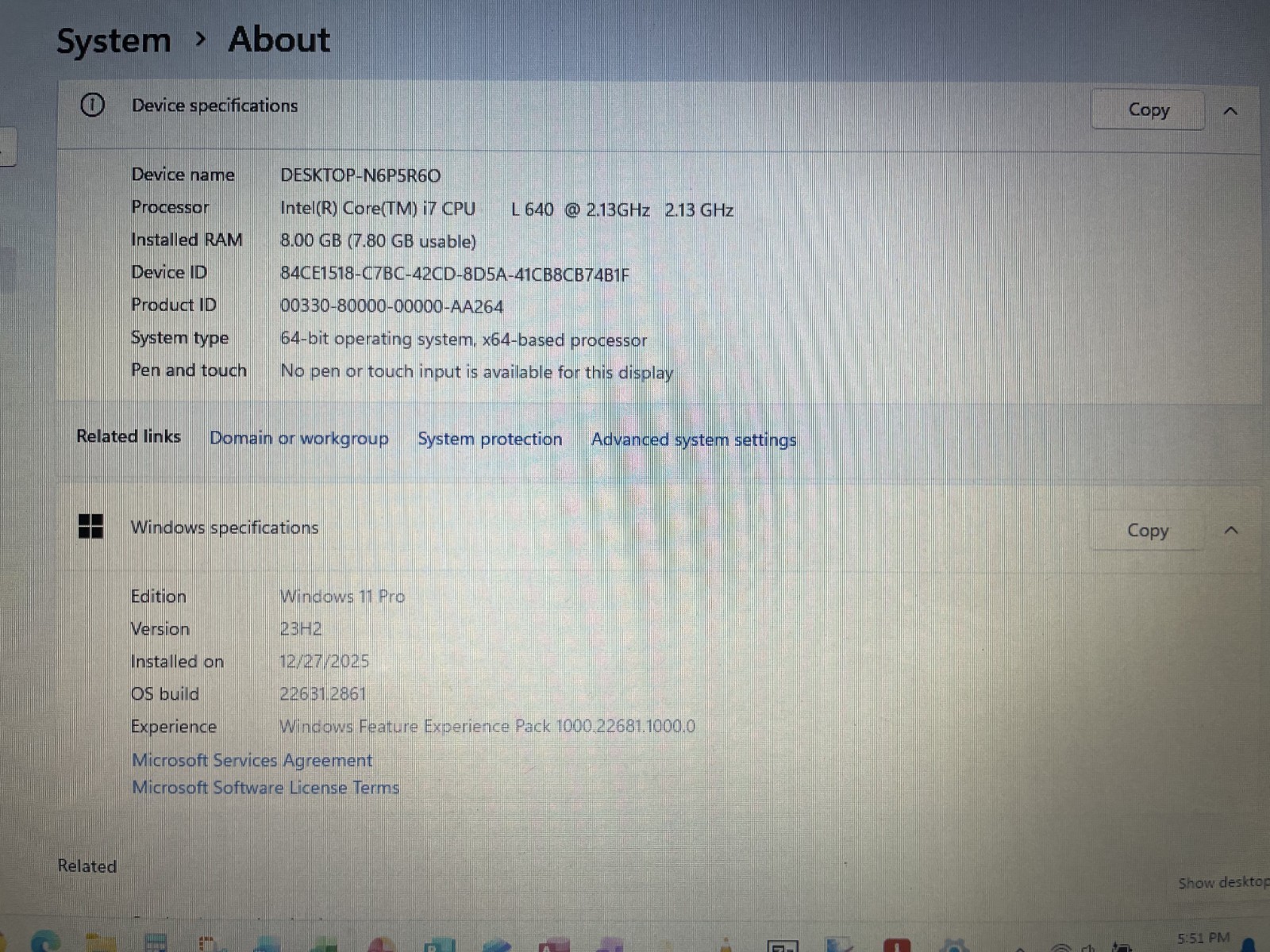Open the Domain or workgroup link
The image size is (1270, 952).
[299, 438]
